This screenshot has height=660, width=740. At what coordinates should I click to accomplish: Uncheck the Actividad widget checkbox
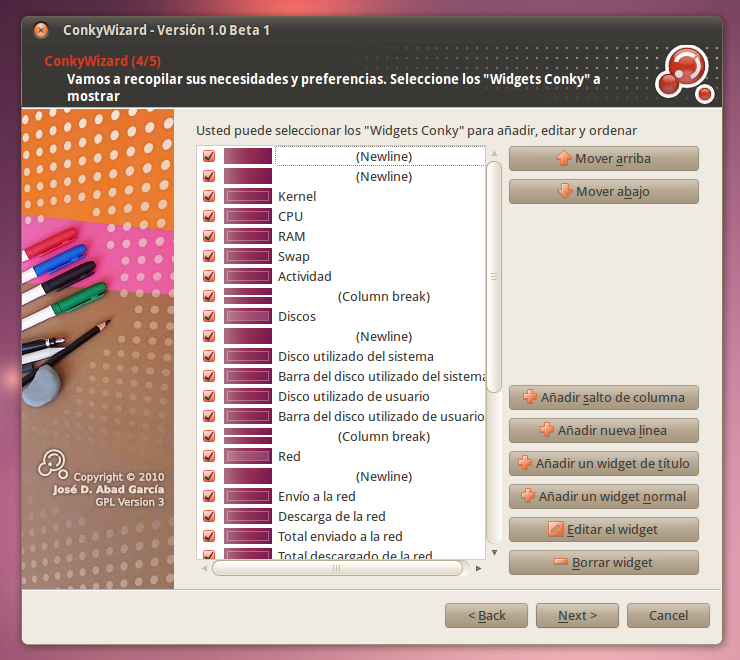point(209,276)
